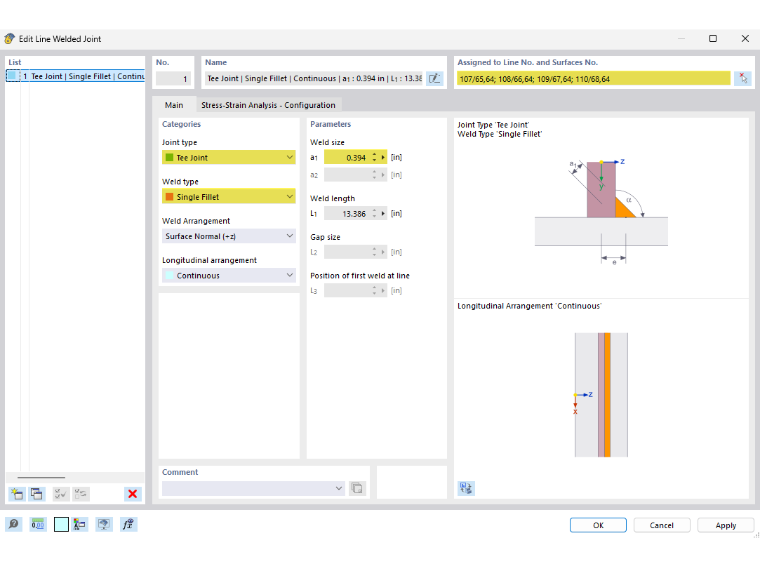Click the edit name icon
The width and height of the screenshot is (760, 567).
(435, 79)
